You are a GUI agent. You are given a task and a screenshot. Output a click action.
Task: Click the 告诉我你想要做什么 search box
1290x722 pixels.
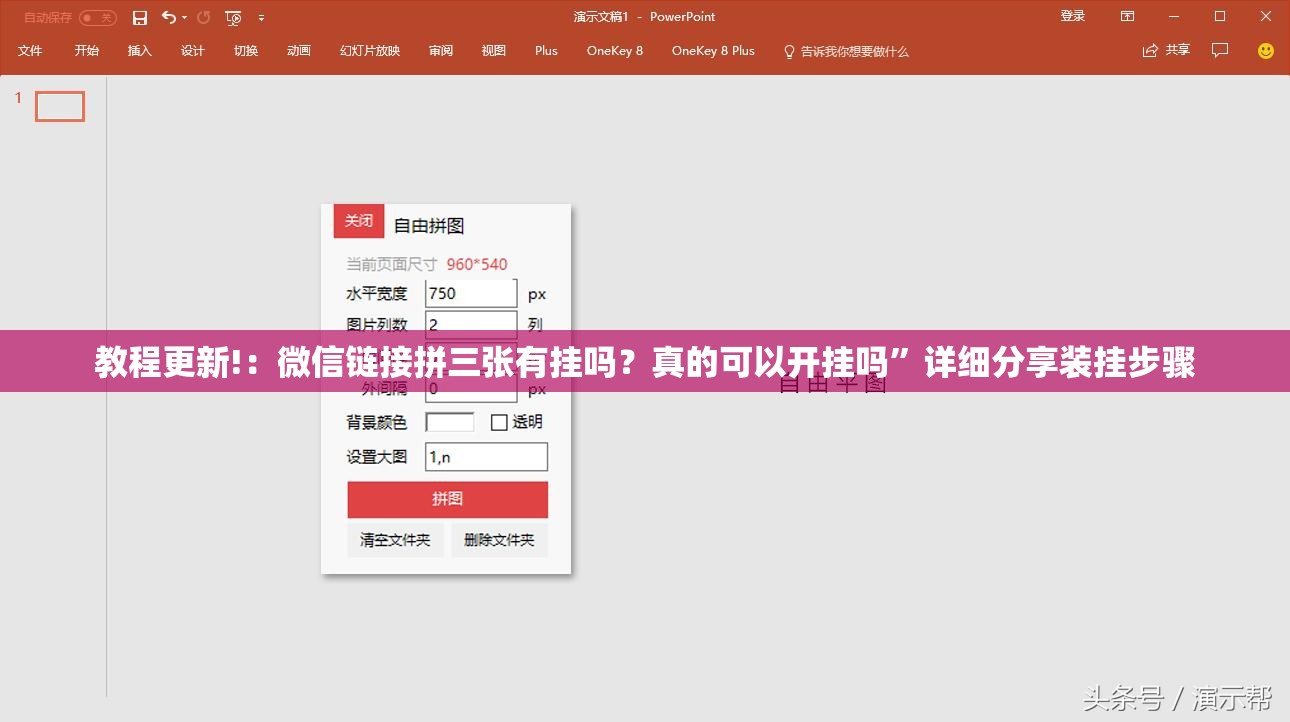click(846, 51)
